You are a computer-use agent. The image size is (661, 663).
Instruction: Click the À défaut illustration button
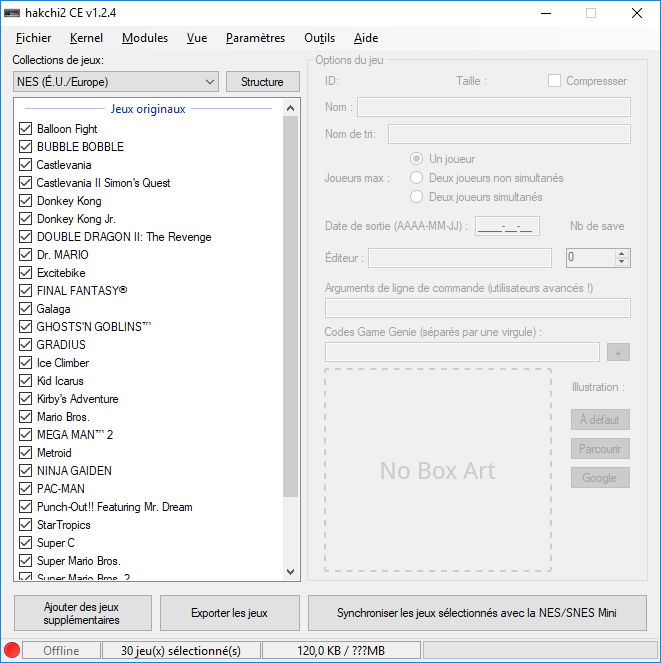point(600,419)
